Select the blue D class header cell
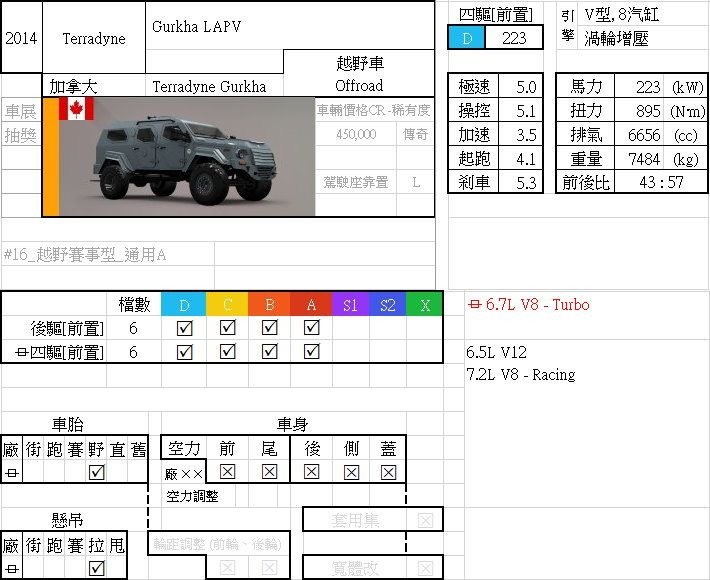The width and height of the screenshot is (710, 580). point(184,304)
